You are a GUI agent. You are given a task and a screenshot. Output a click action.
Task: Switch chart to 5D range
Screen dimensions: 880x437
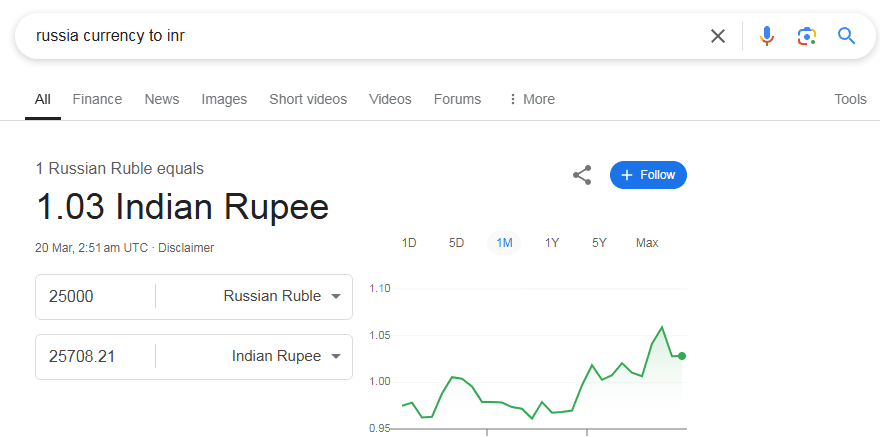click(x=456, y=243)
